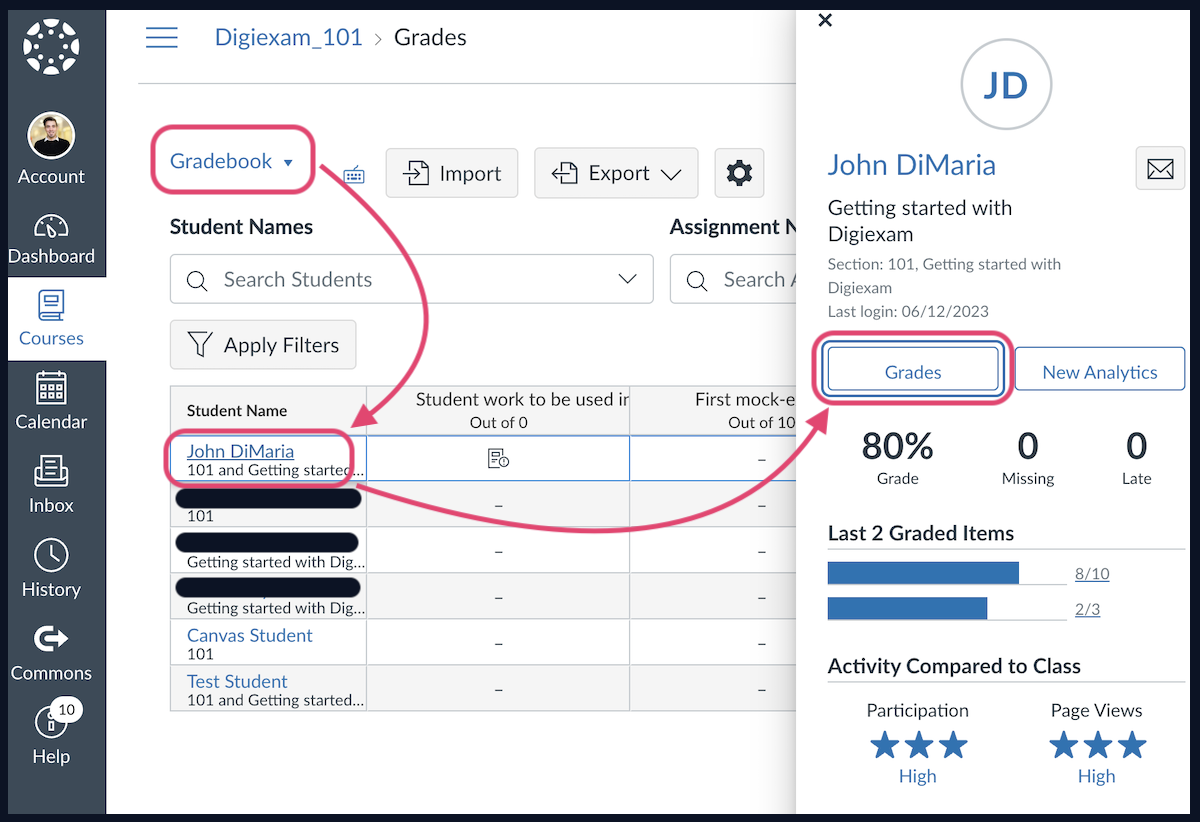
Task: Open the Calendar
Action: click(x=51, y=400)
